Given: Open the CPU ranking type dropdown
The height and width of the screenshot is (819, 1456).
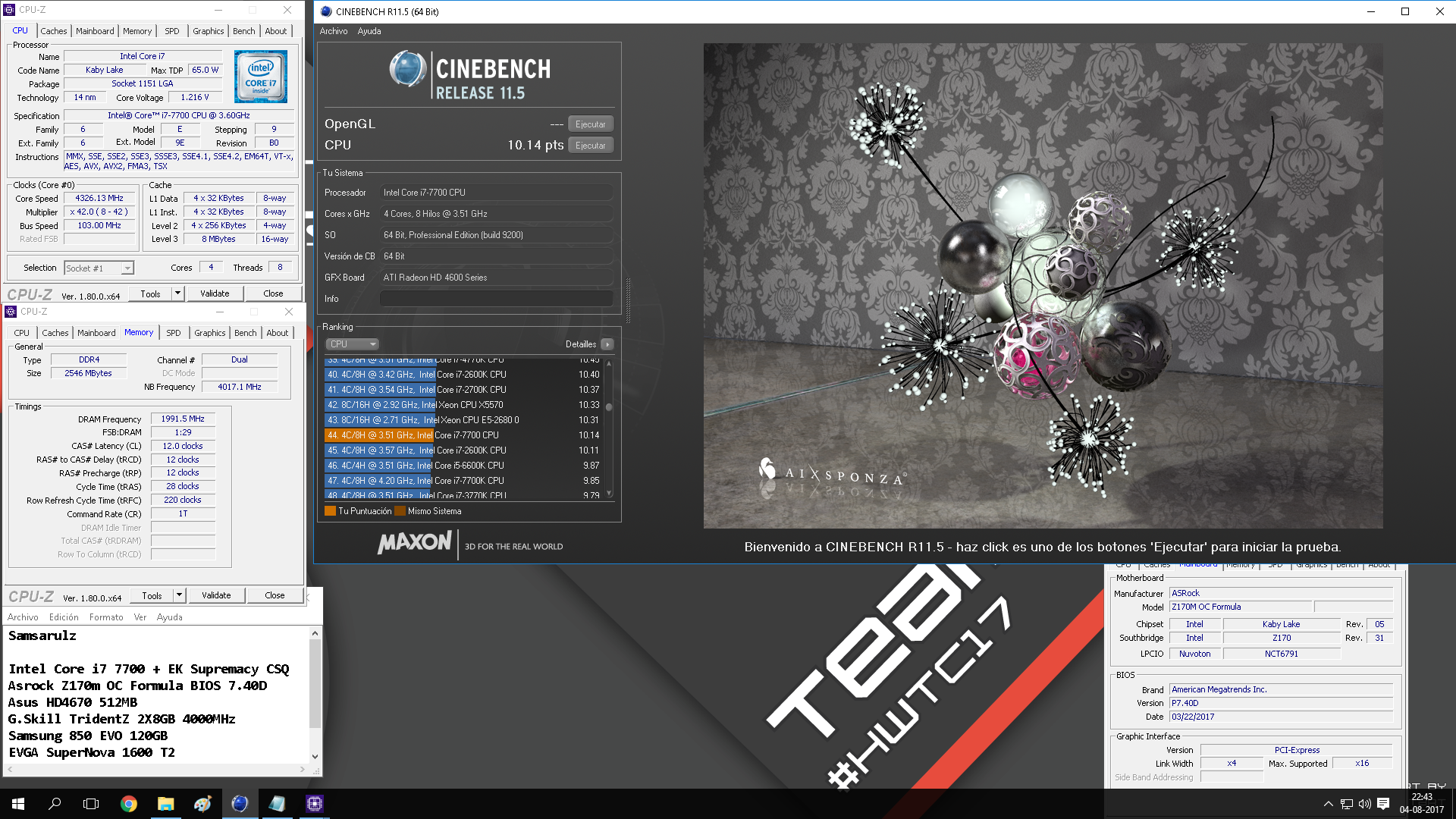Looking at the screenshot, I should click(x=353, y=344).
